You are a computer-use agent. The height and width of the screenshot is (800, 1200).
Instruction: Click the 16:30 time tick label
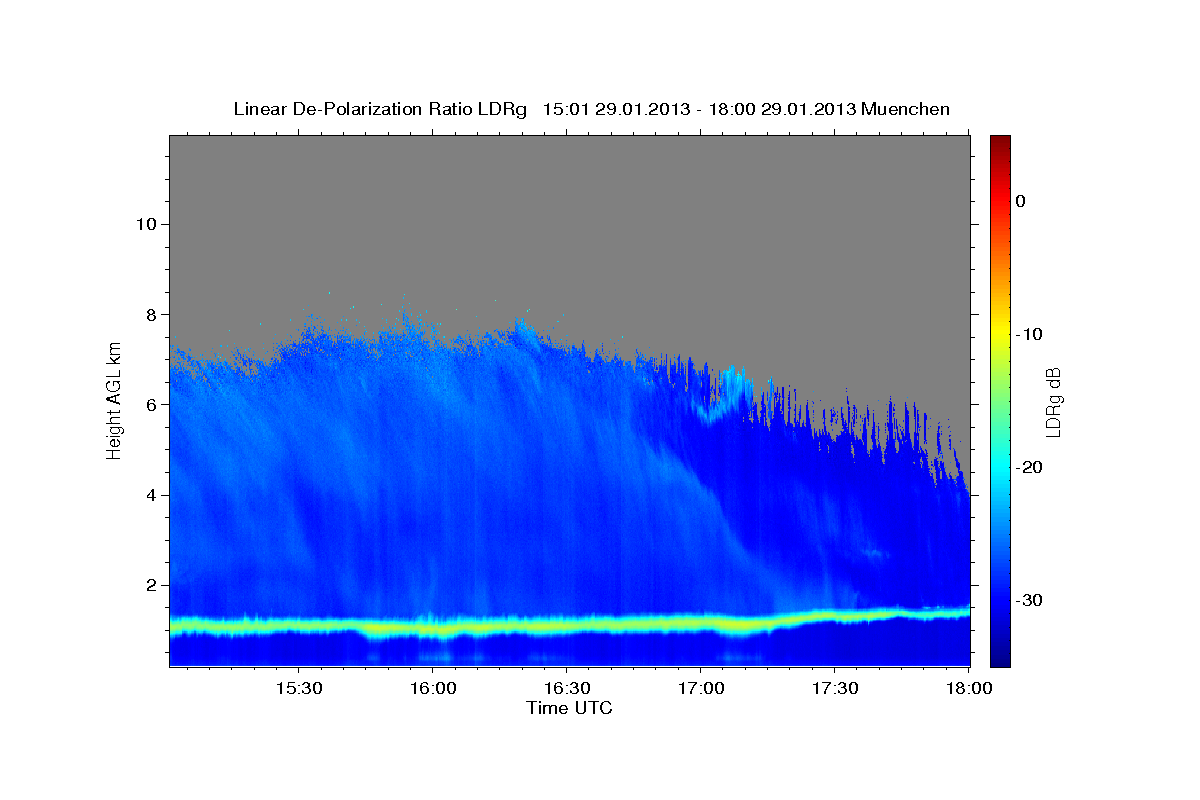coord(566,689)
